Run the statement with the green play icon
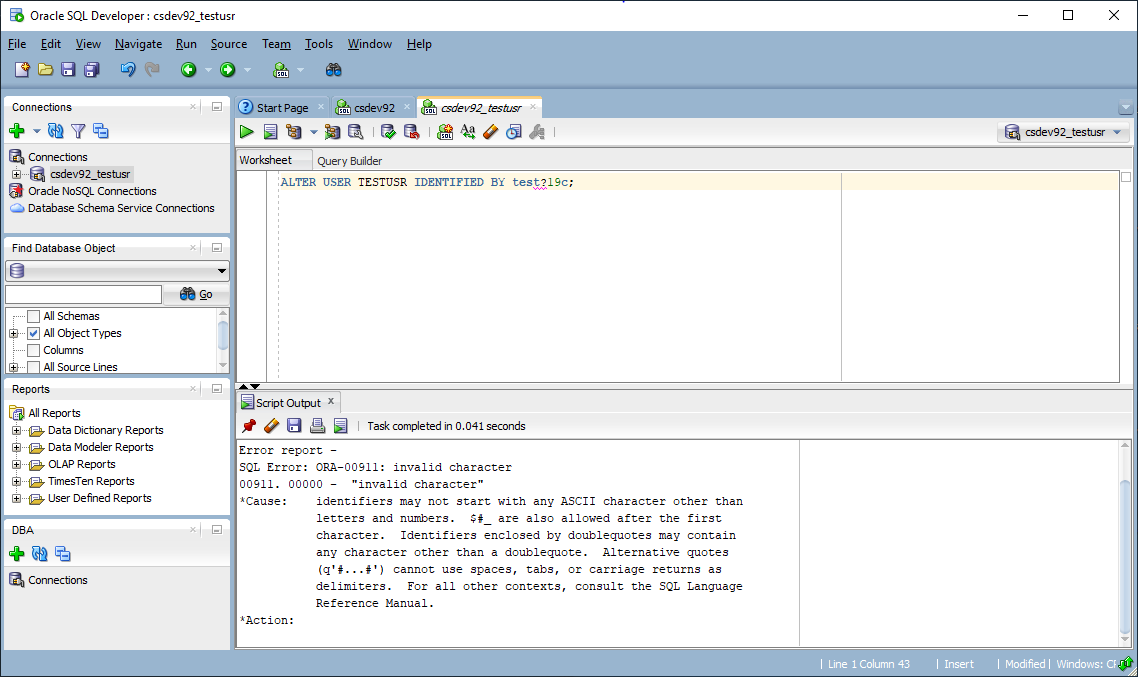This screenshot has height=677, width=1138. [x=247, y=132]
